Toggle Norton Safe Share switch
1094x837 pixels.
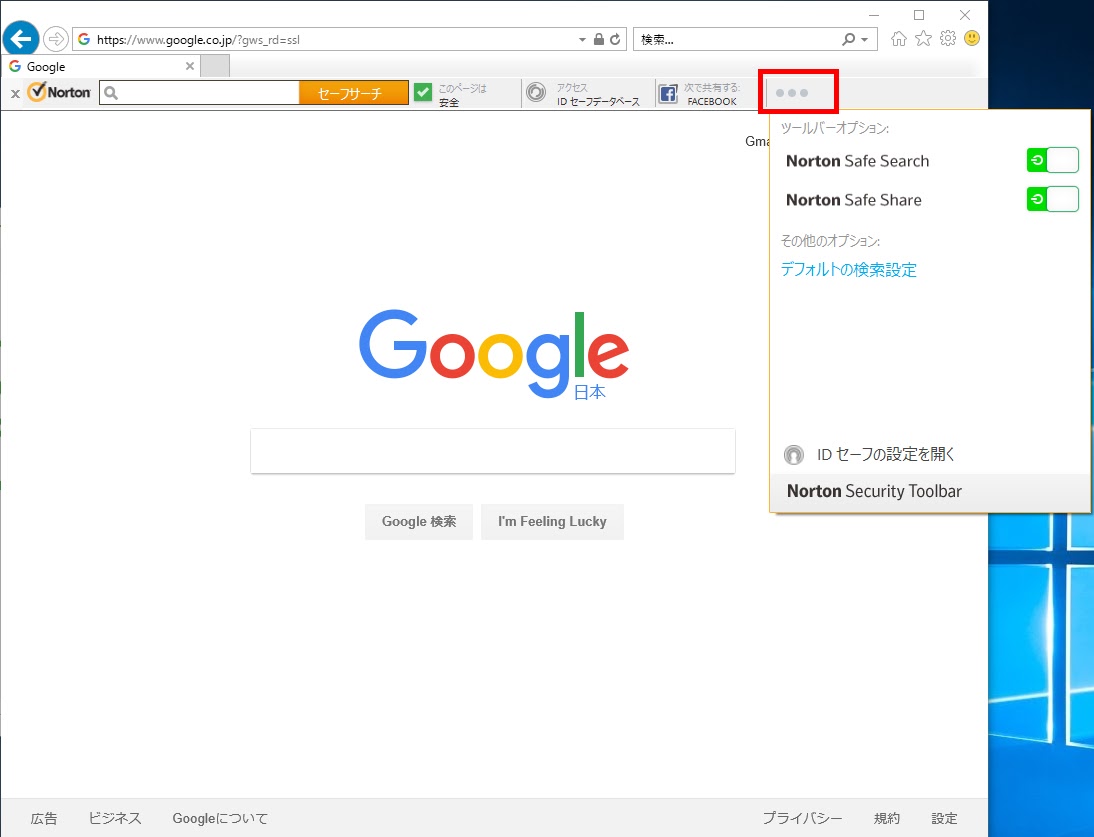[1053, 199]
